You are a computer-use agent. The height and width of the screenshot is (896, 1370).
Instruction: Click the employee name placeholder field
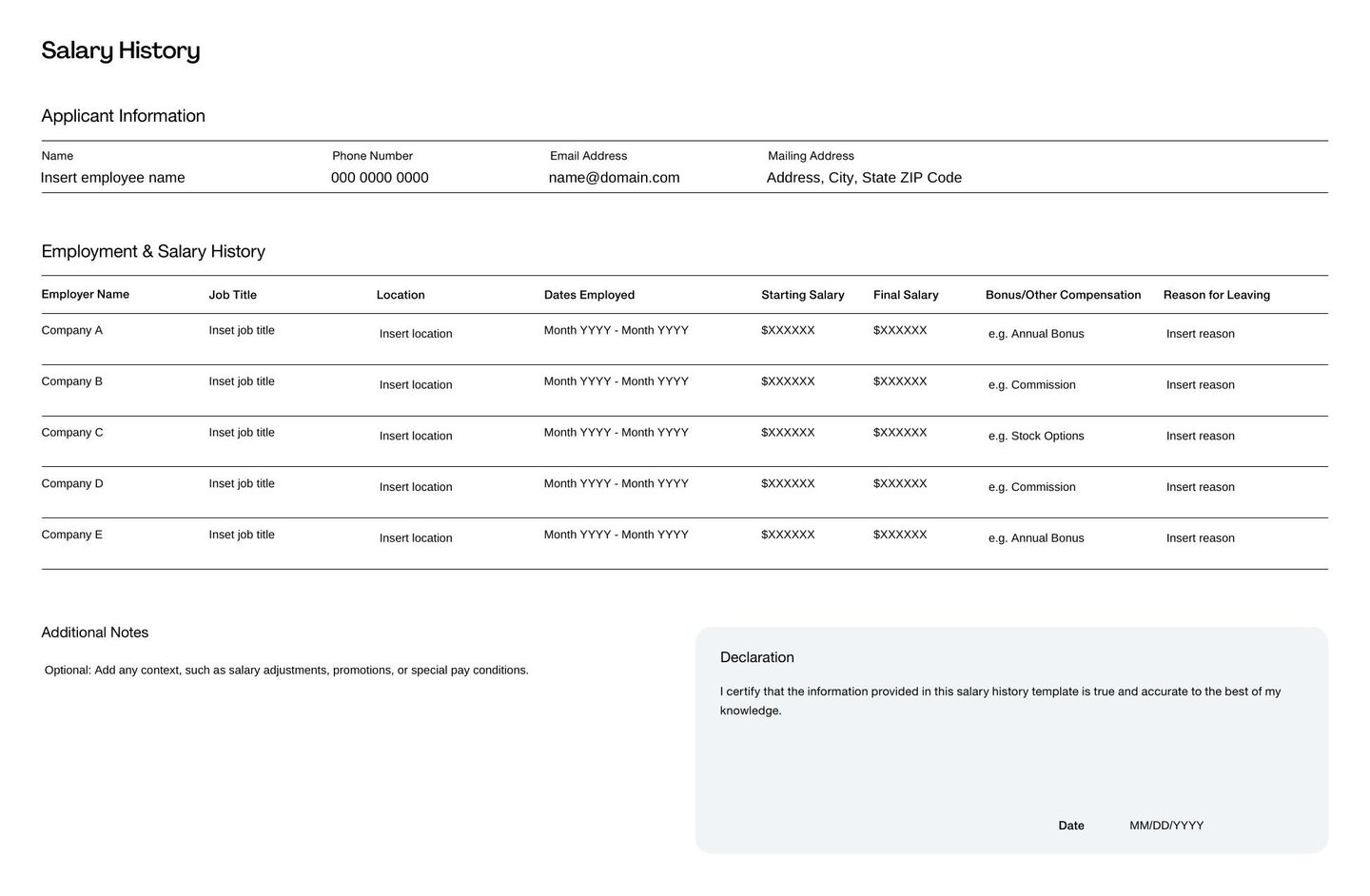tap(112, 177)
